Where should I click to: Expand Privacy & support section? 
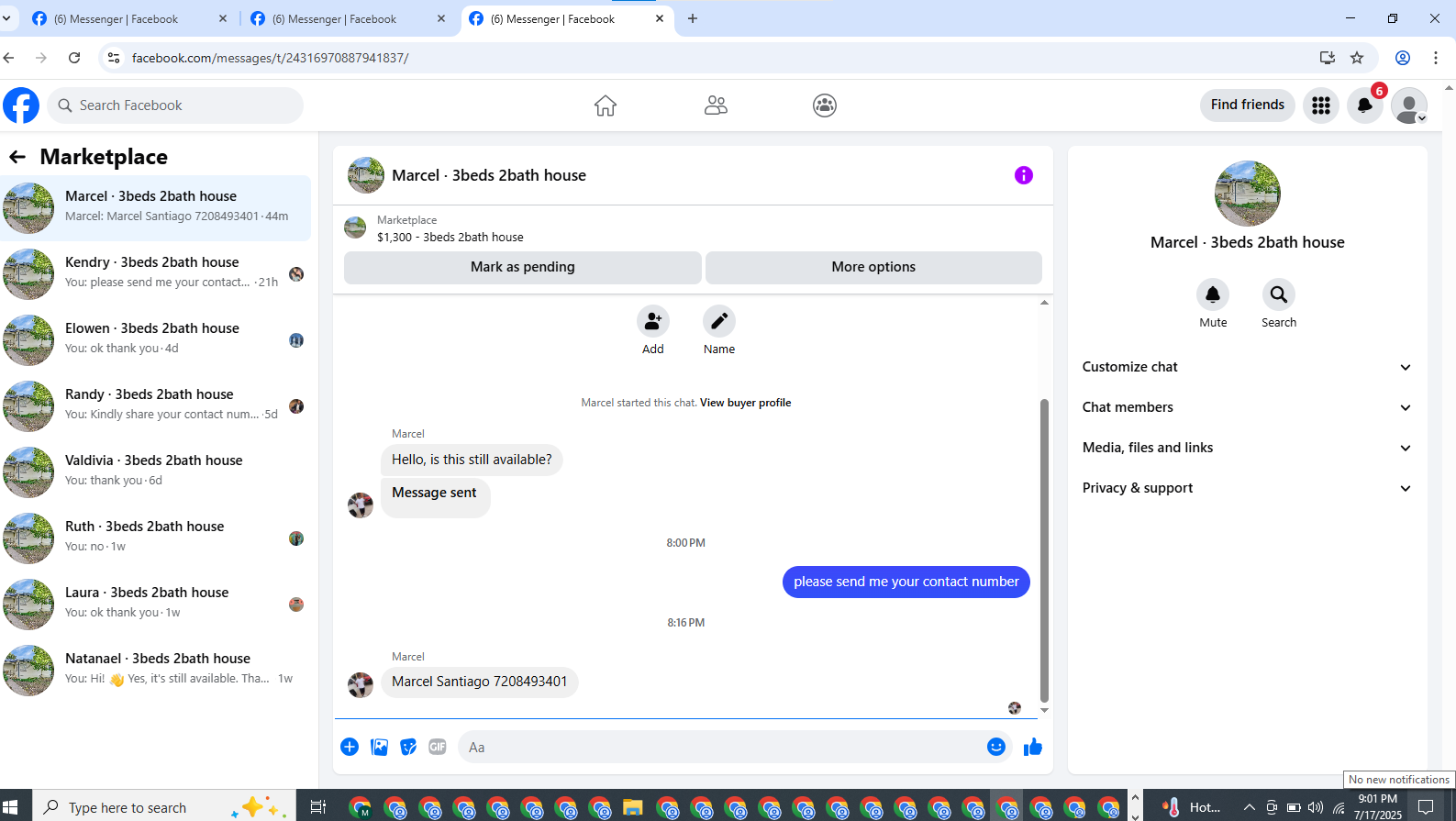point(1247,488)
